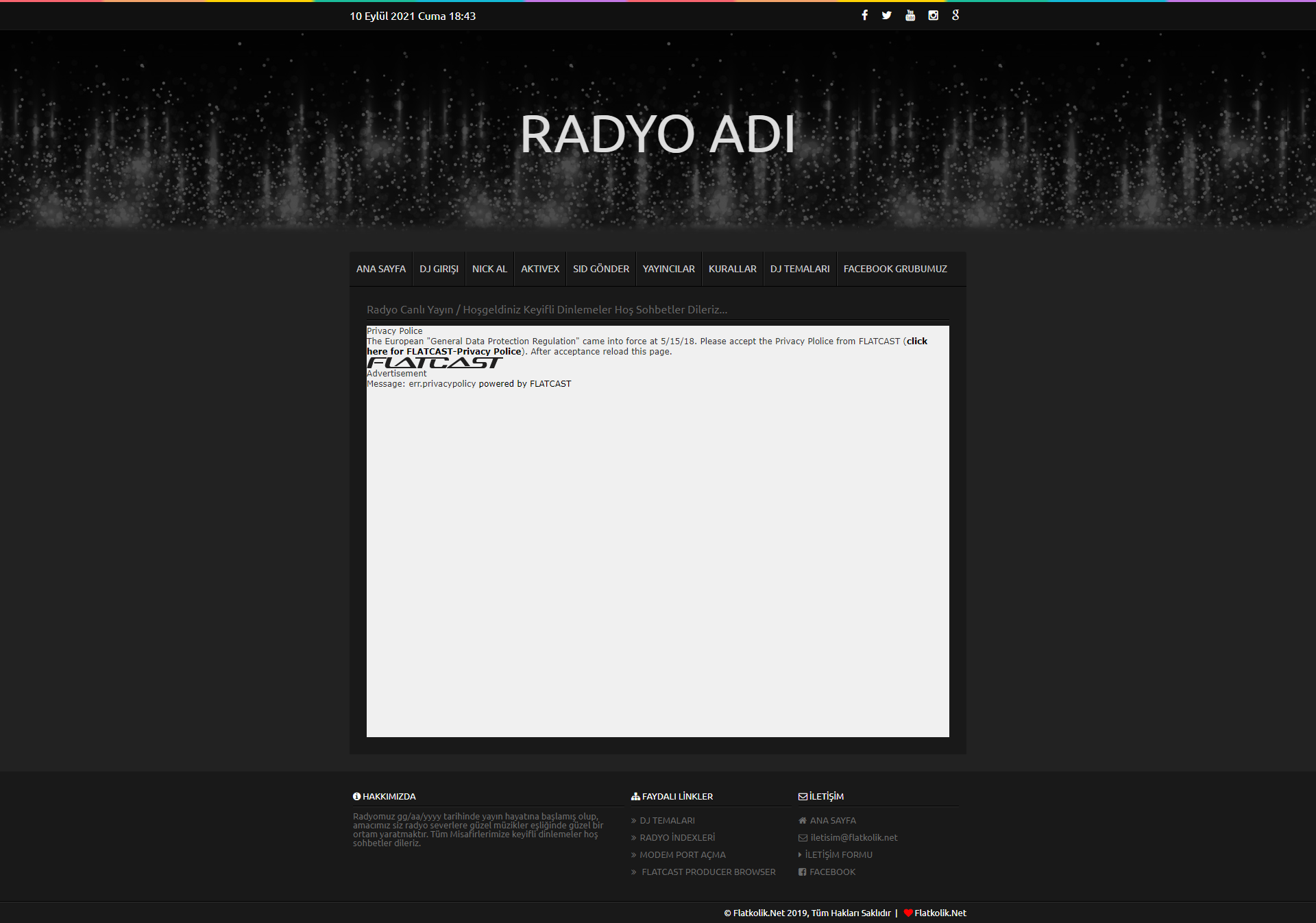Click the RADYO ADI header title
Viewport: 1316px width, 923px height.
[x=657, y=134]
